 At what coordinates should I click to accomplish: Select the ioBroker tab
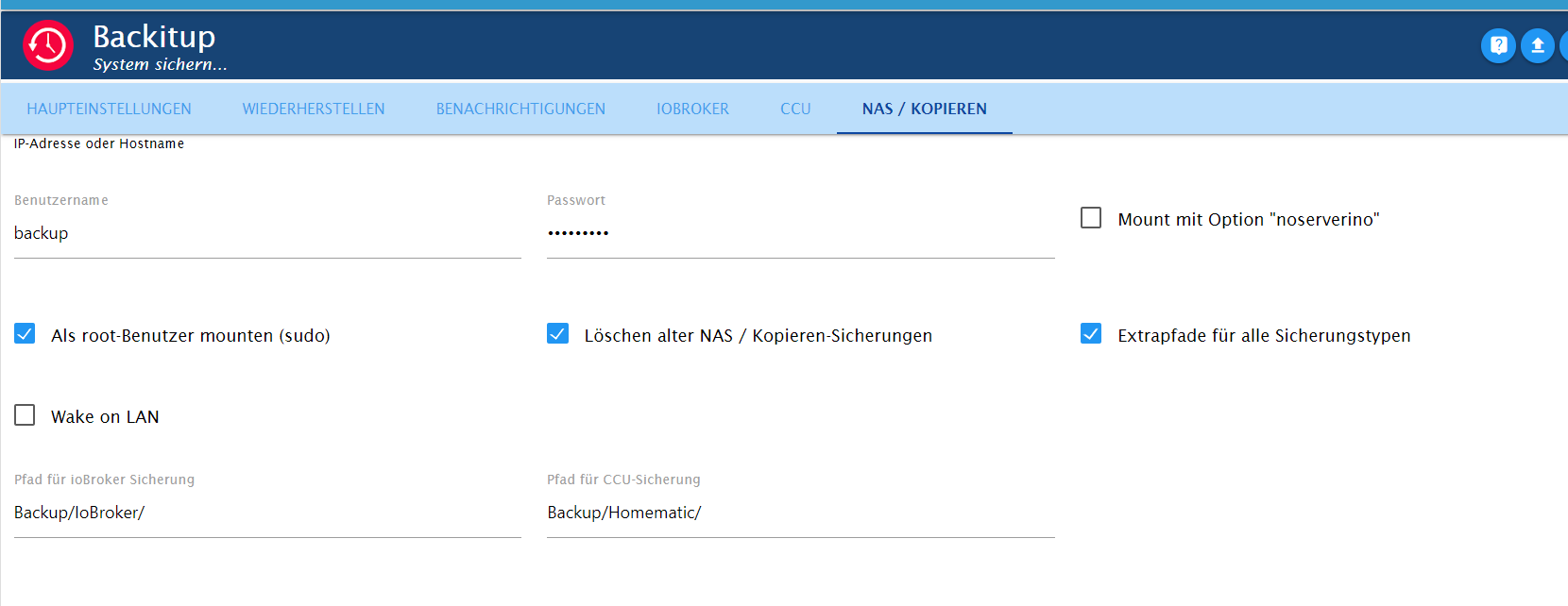click(x=692, y=109)
